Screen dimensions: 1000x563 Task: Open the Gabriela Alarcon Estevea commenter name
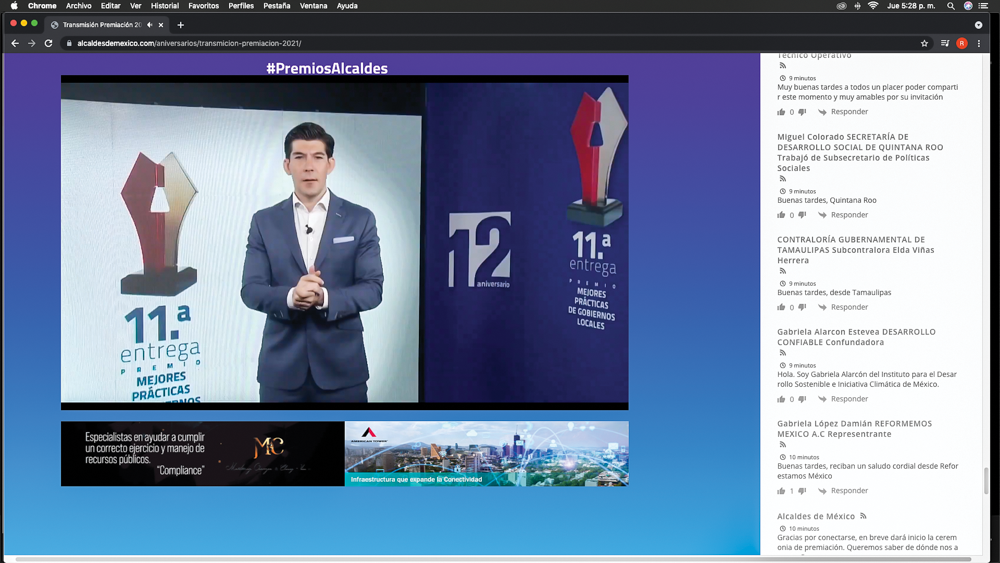[x=856, y=337]
